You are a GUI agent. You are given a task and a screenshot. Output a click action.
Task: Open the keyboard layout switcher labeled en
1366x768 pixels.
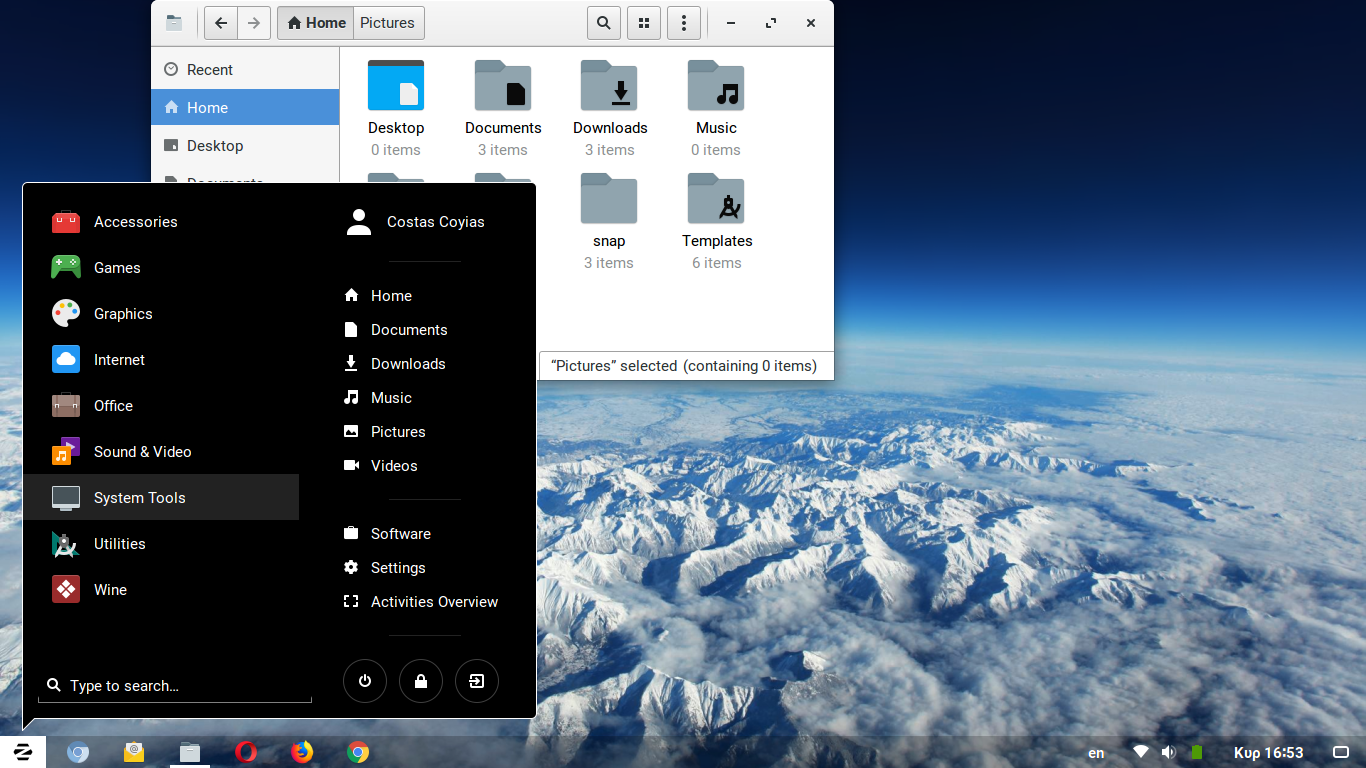tap(1095, 752)
